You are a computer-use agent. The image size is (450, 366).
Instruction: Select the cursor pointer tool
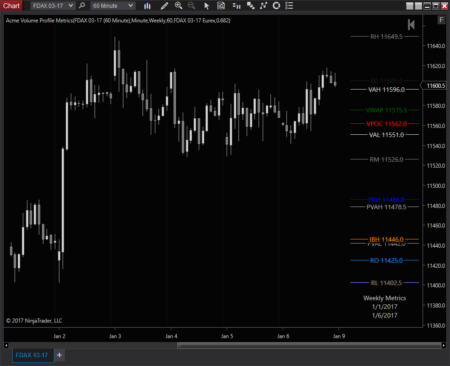[207, 6]
